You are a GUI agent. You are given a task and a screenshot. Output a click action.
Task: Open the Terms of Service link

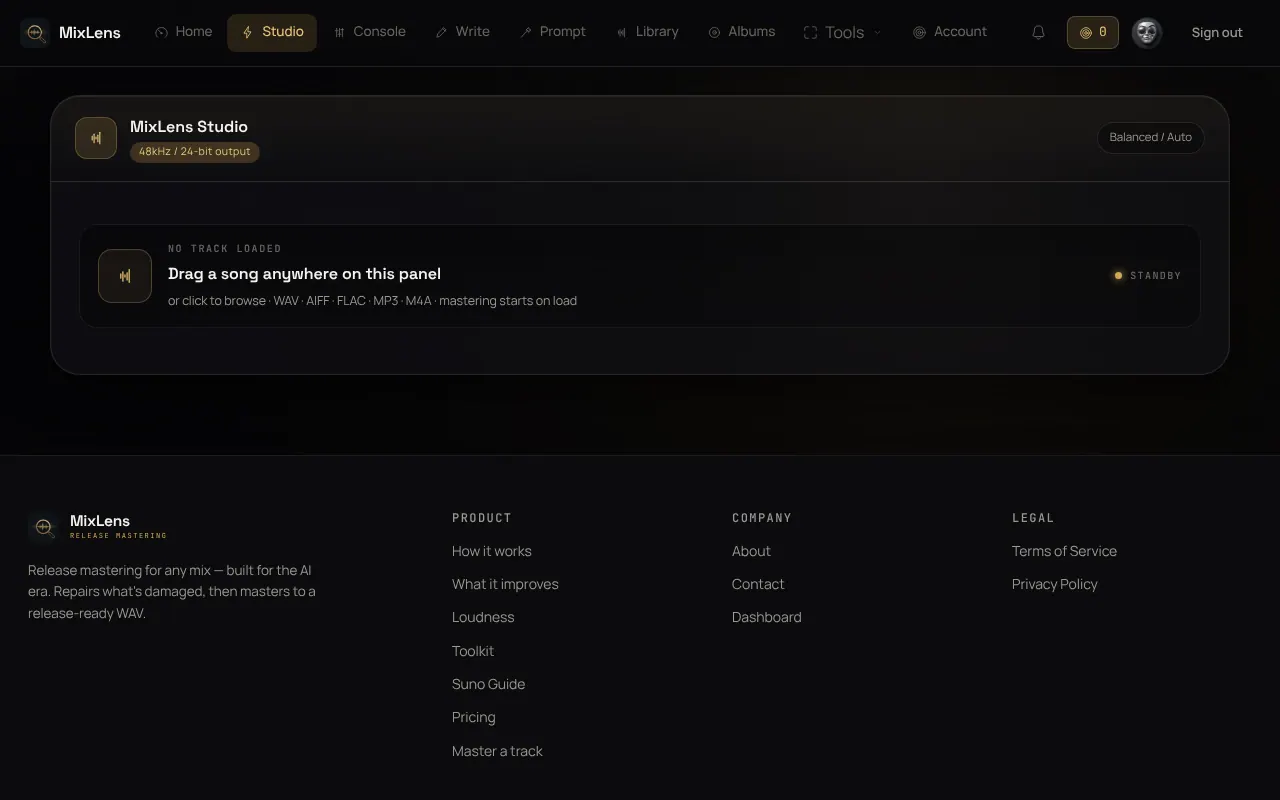tap(1064, 551)
